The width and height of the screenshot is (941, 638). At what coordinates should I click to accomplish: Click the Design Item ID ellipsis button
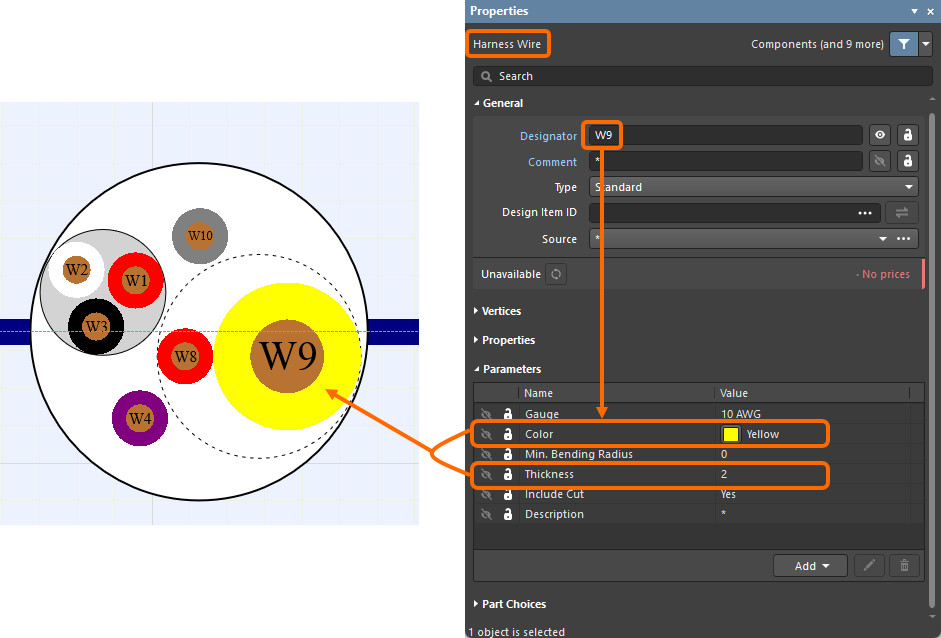click(865, 213)
